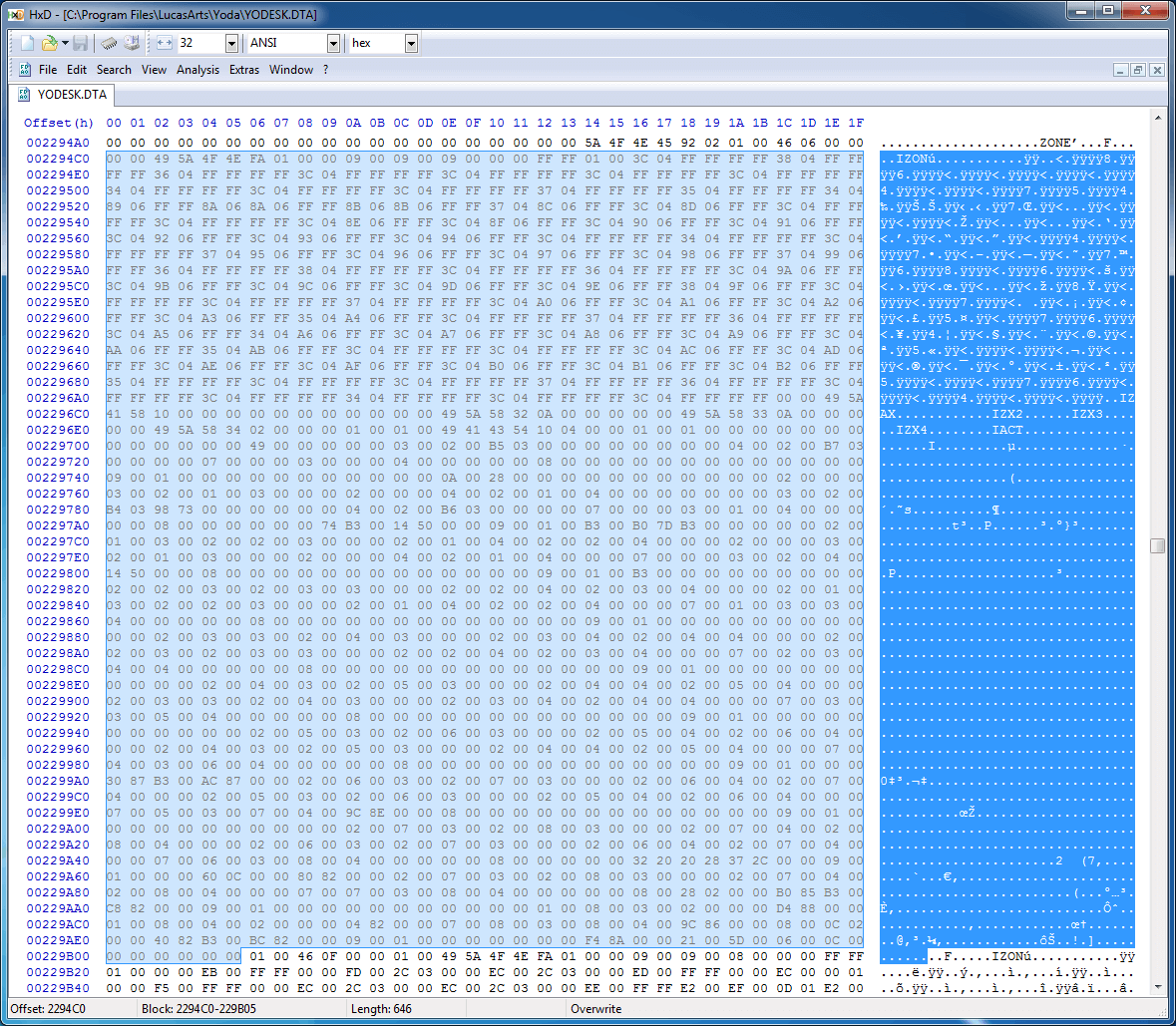1176x1026 pixels.
Task: Click the Overwrite mode status indicator
Action: 595,1009
